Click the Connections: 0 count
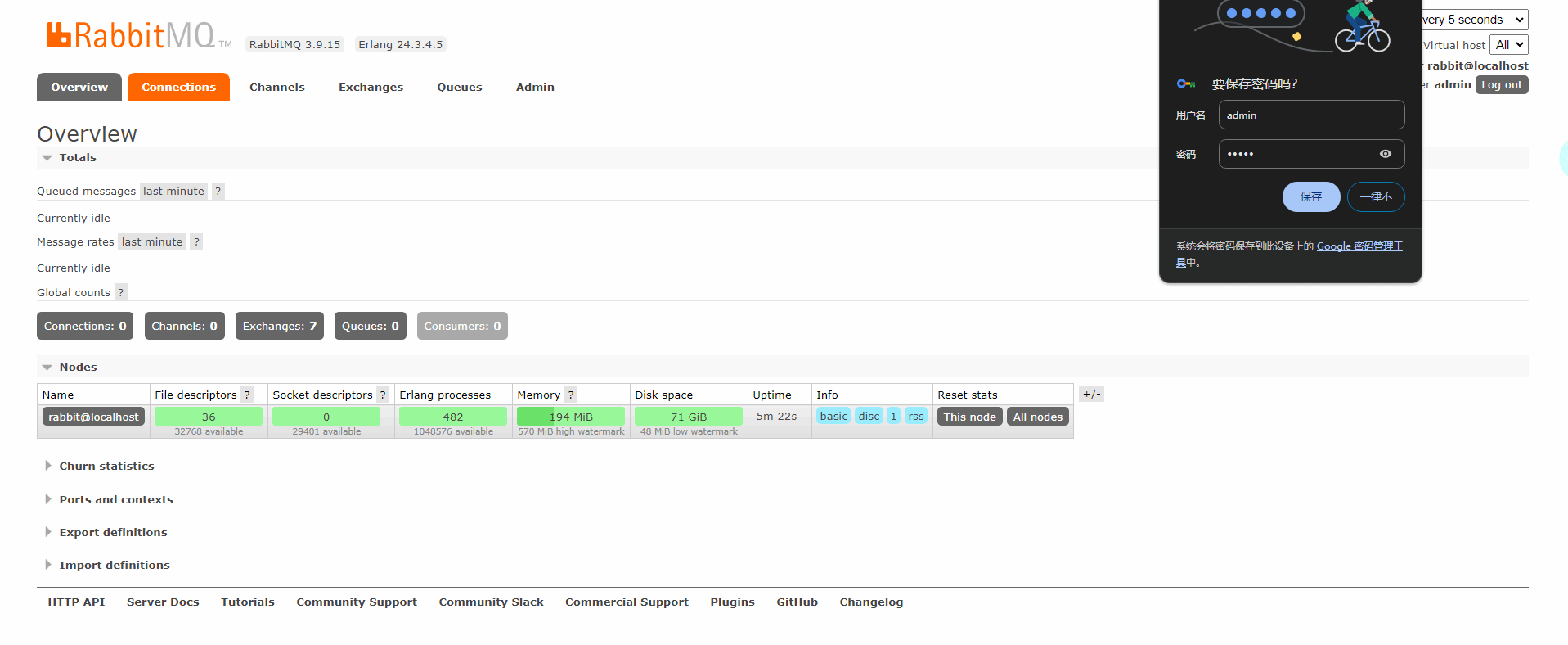Screen dimensions: 1568x645 click(x=85, y=326)
